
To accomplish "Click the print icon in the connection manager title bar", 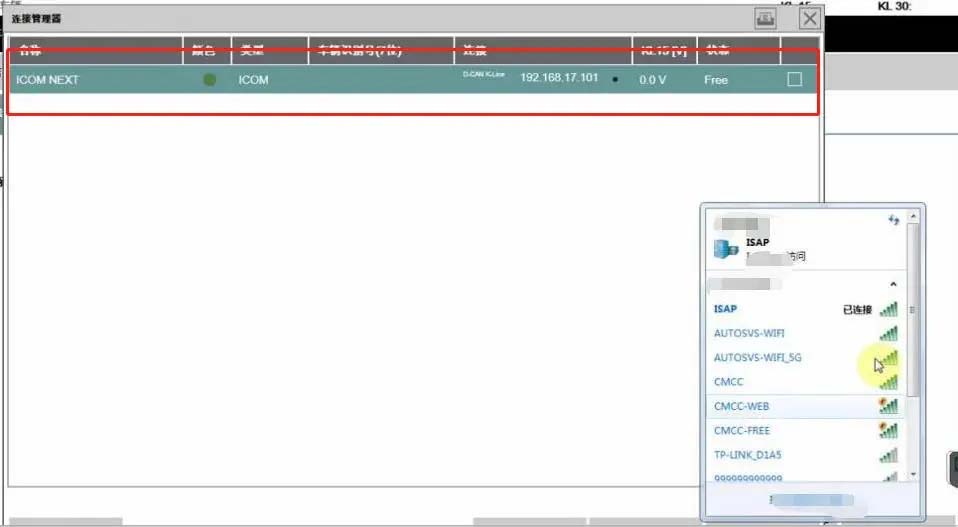I will click(765, 18).
